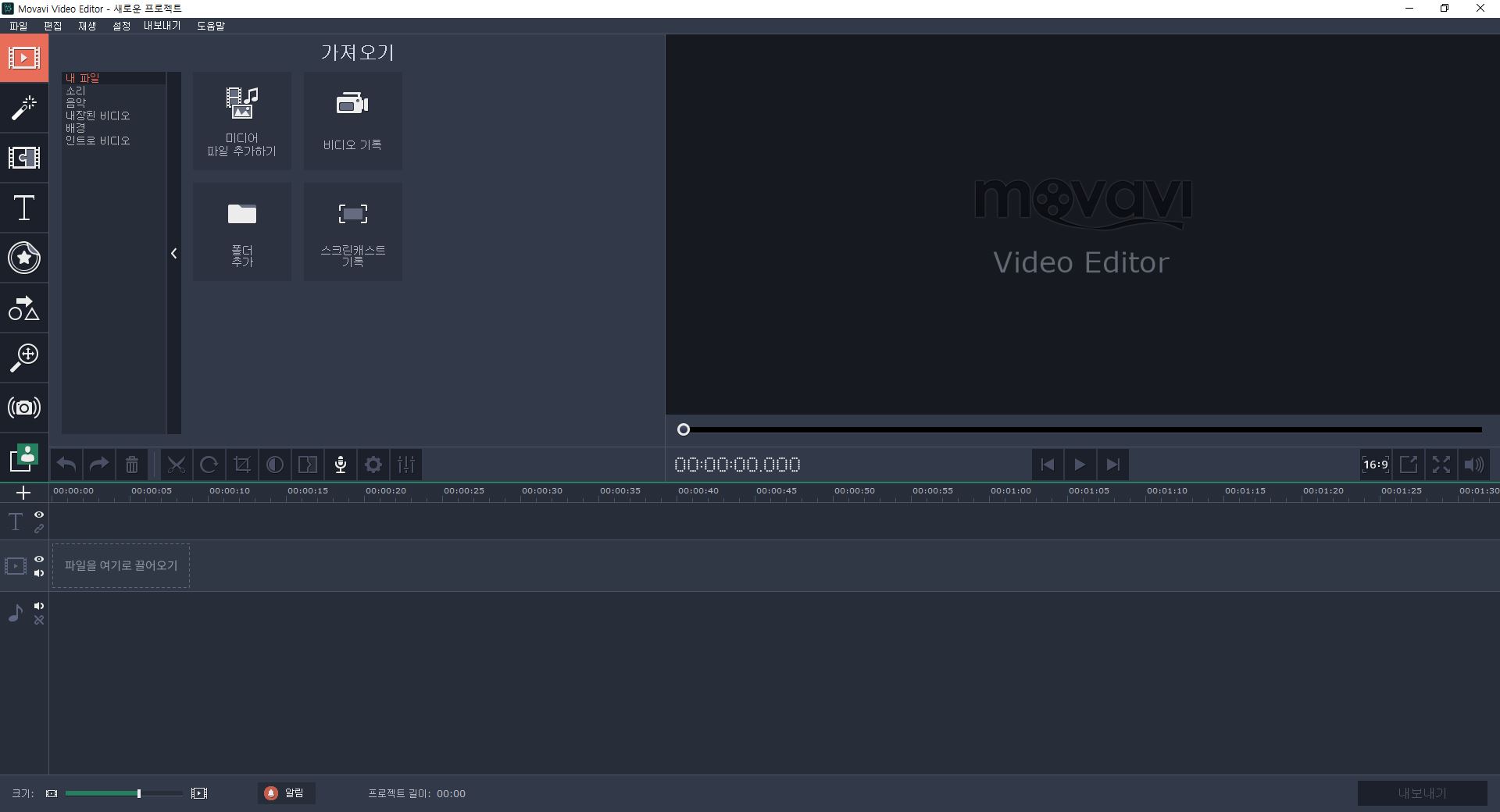This screenshot has height=812, width=1500.
Task: Open the 재생 menu
Action: [87, 26]
